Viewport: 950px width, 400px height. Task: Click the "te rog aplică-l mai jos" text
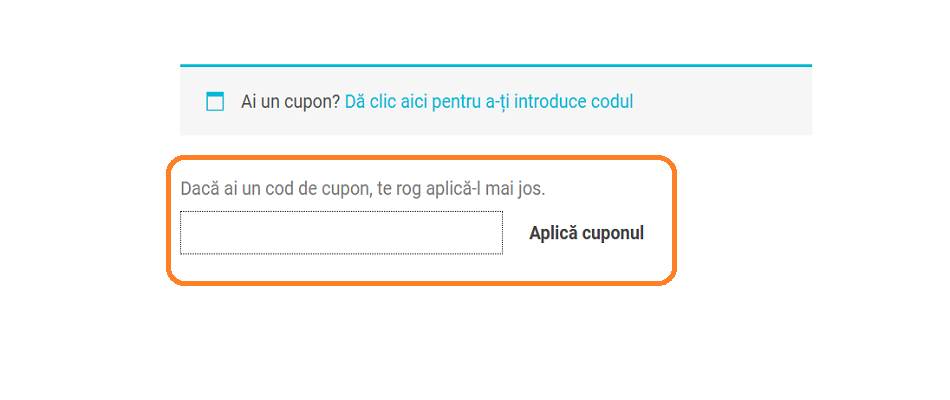click(462, 188)
